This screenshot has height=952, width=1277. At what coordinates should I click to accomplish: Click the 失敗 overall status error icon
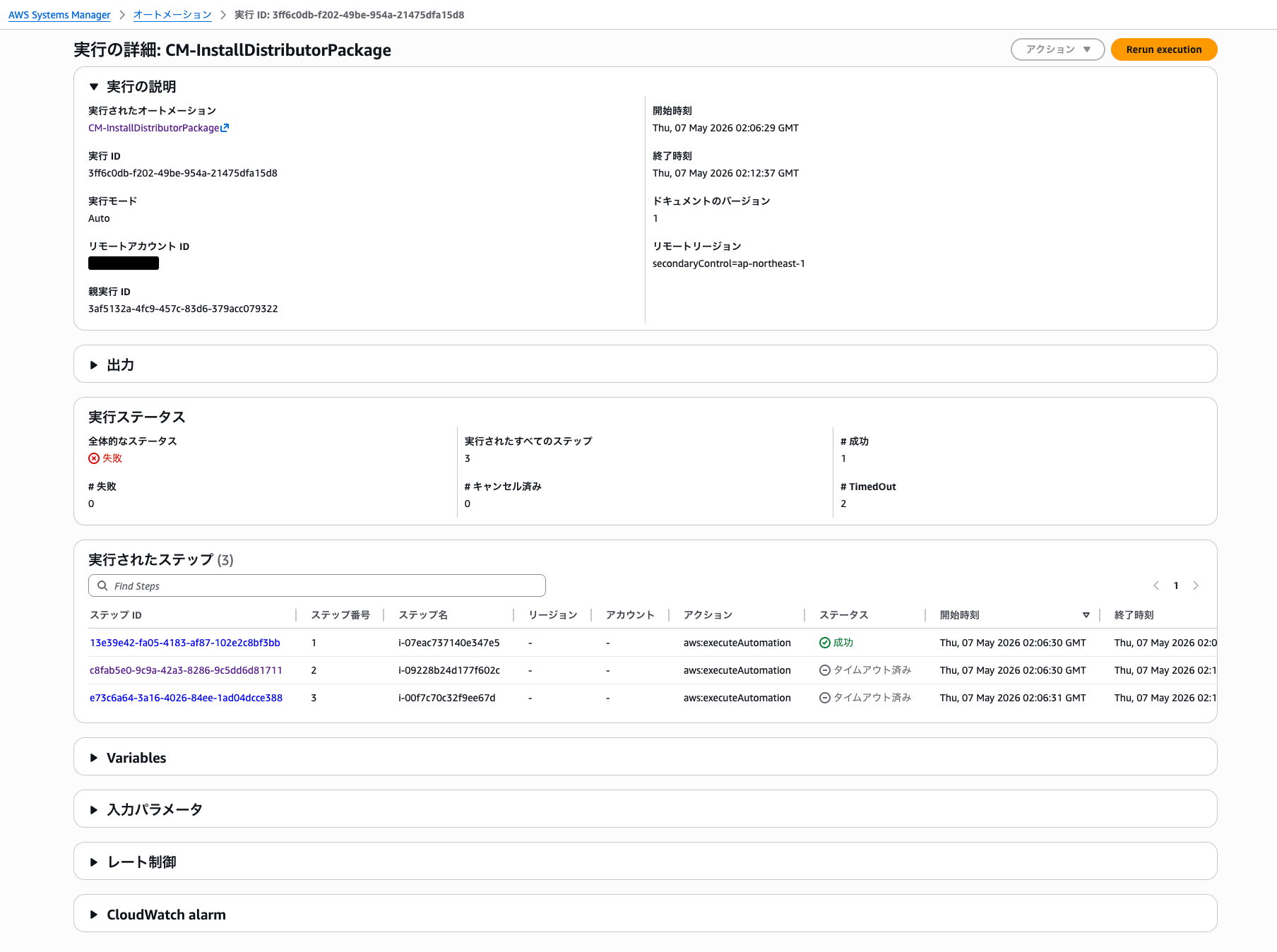pos(94,458)
